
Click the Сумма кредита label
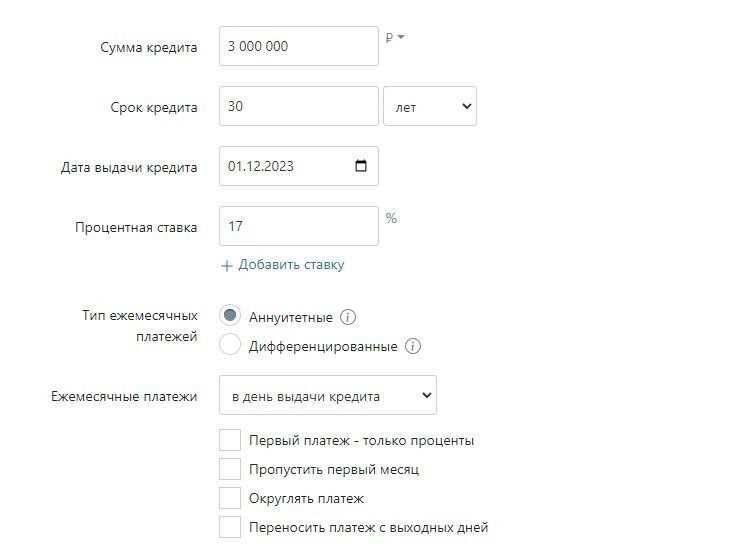(149, 47)
